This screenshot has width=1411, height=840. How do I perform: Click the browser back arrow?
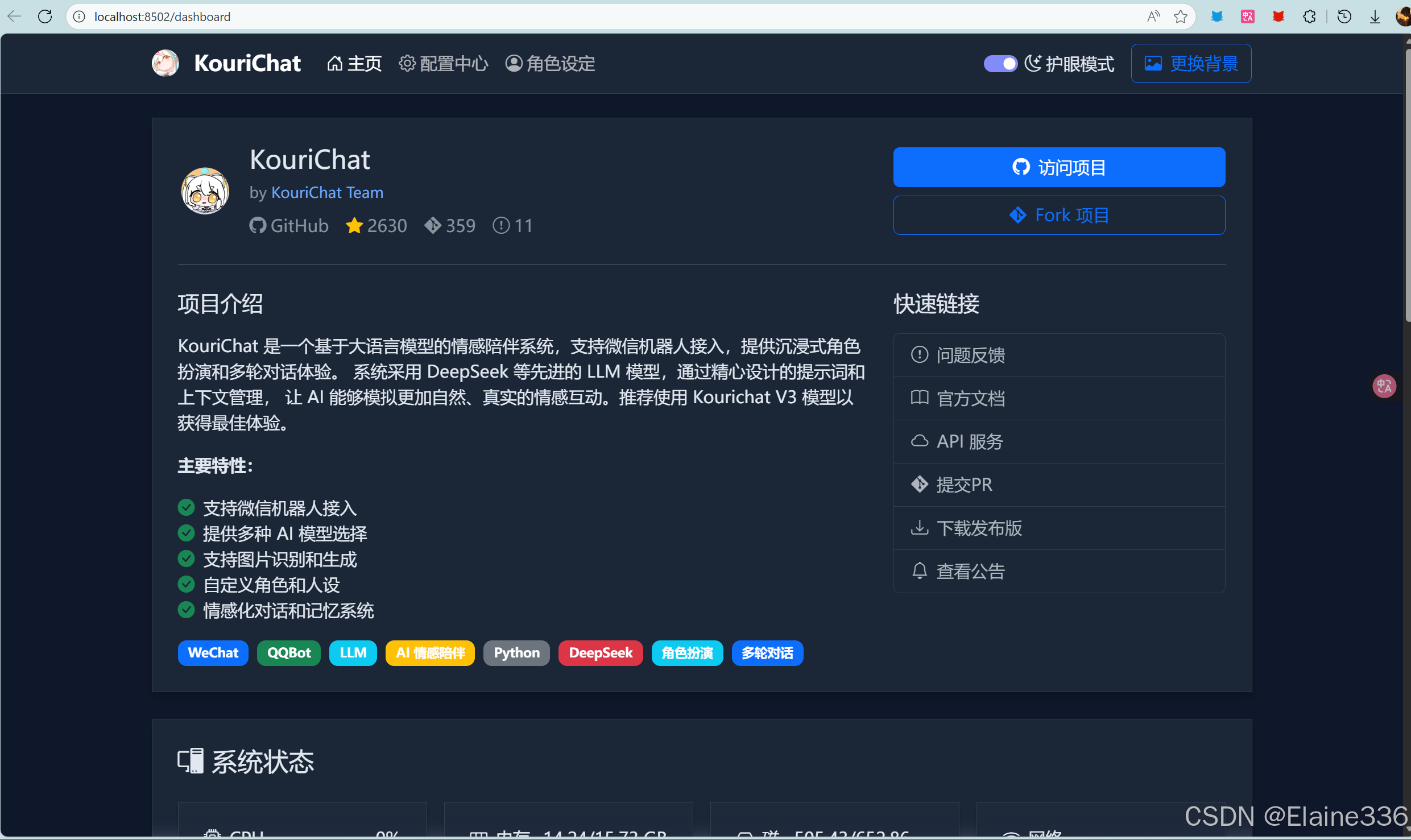pyautogui.click(x=14, y=16)
